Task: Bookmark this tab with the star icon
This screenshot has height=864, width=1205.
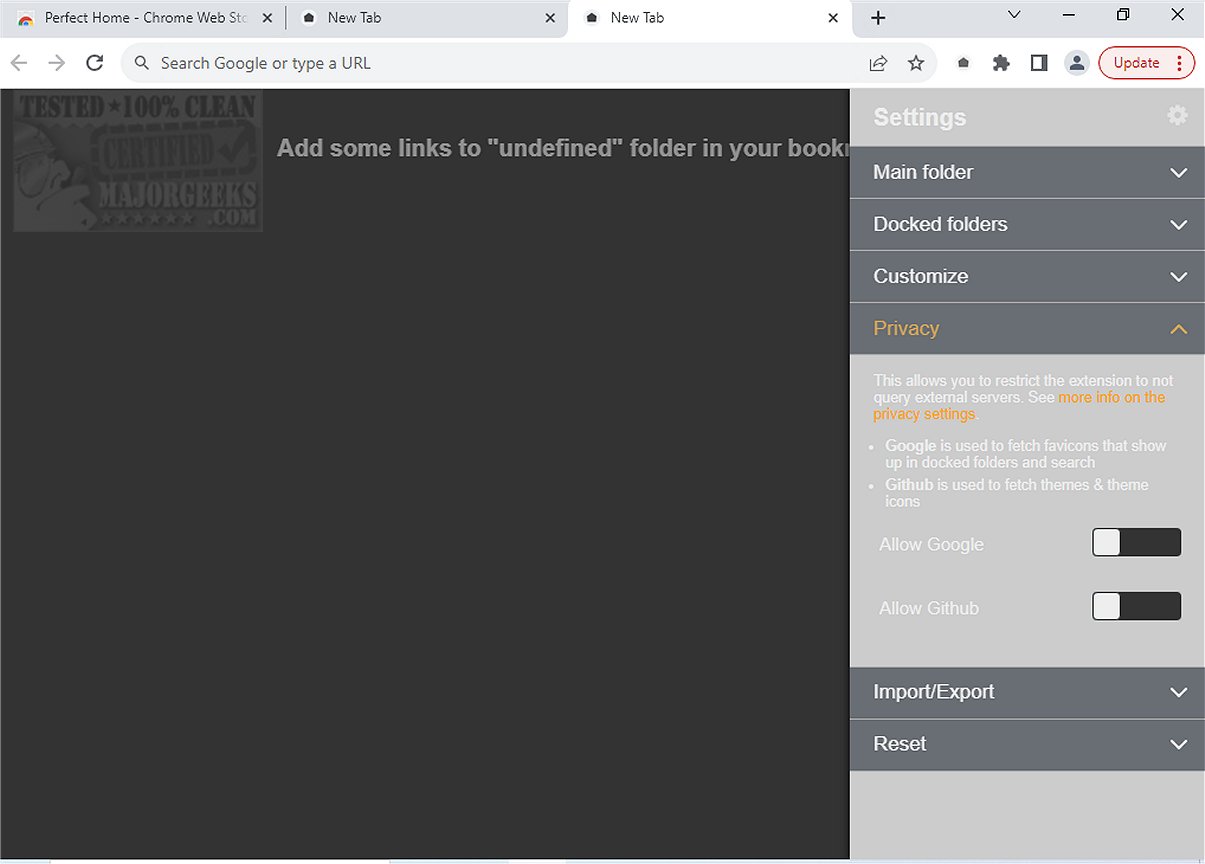Action: 916,63
